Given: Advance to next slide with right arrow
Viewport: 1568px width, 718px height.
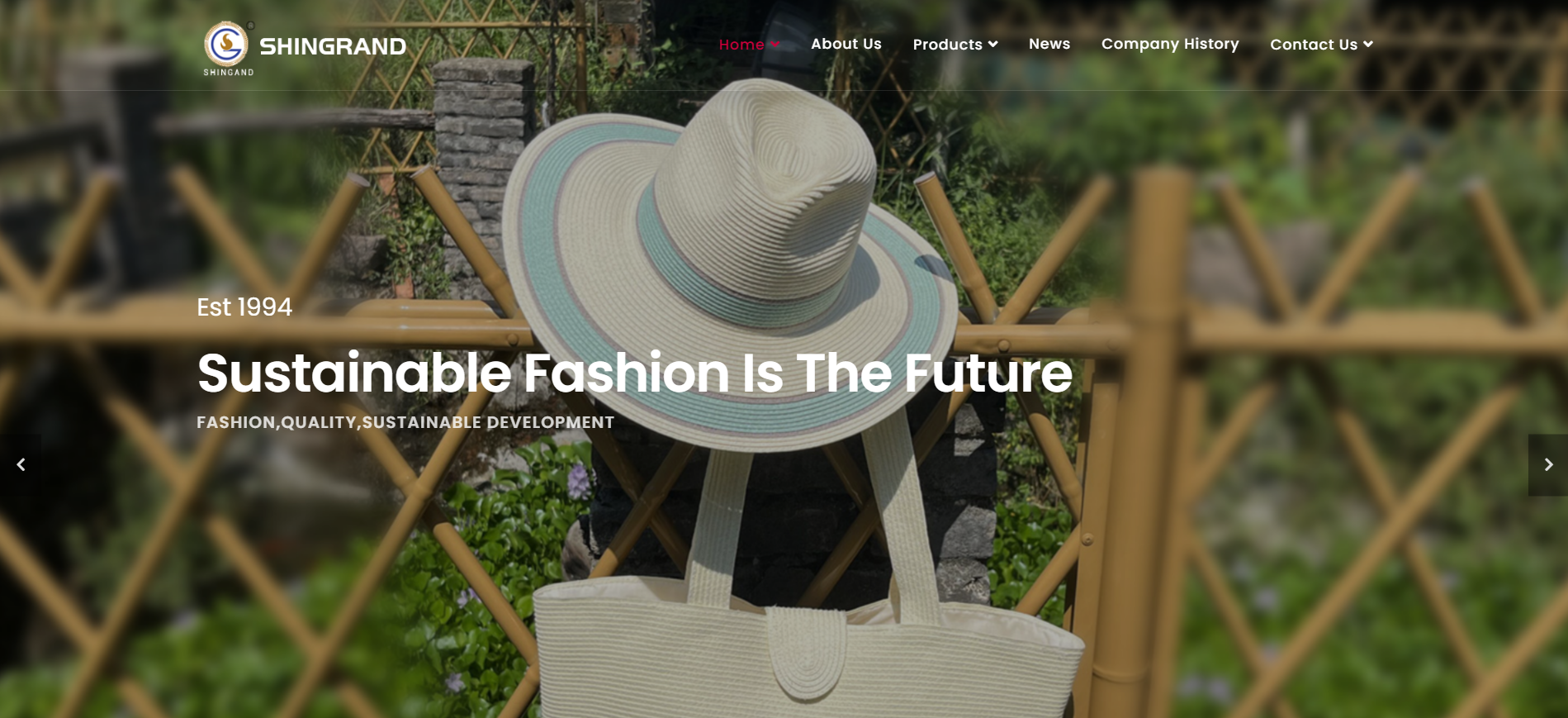Looking at the screenshot, I should pyautogui.click(x=1548, y=465).
